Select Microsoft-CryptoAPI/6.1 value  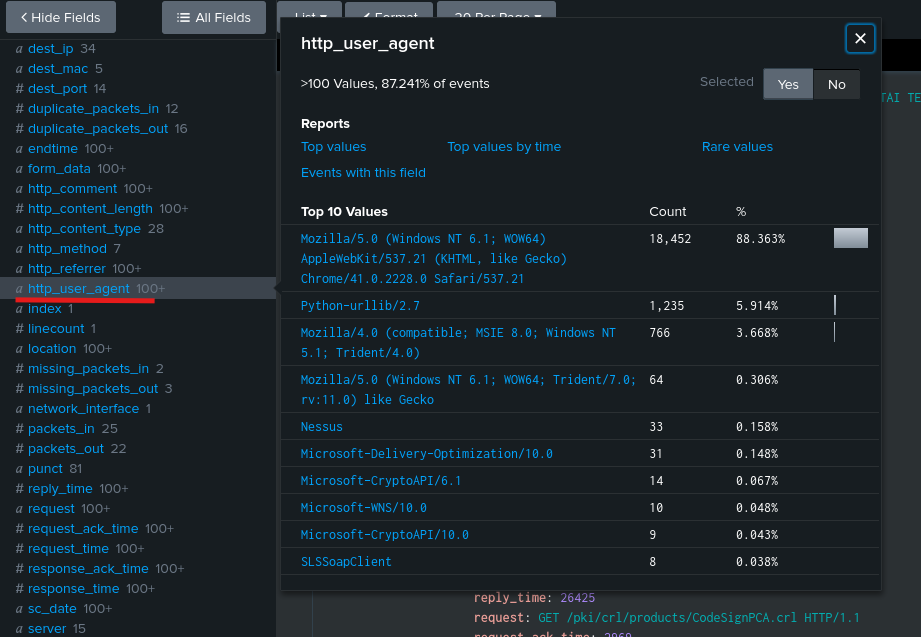[381, 481]
